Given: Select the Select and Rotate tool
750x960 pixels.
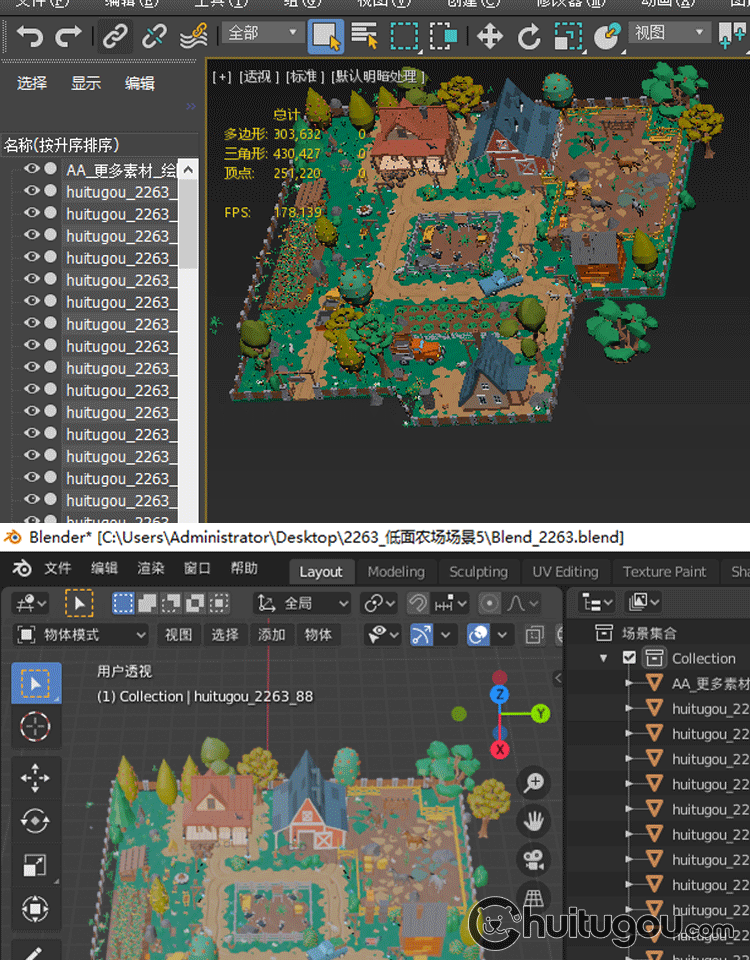Looking at the screenshot, I should click(528, 36).
